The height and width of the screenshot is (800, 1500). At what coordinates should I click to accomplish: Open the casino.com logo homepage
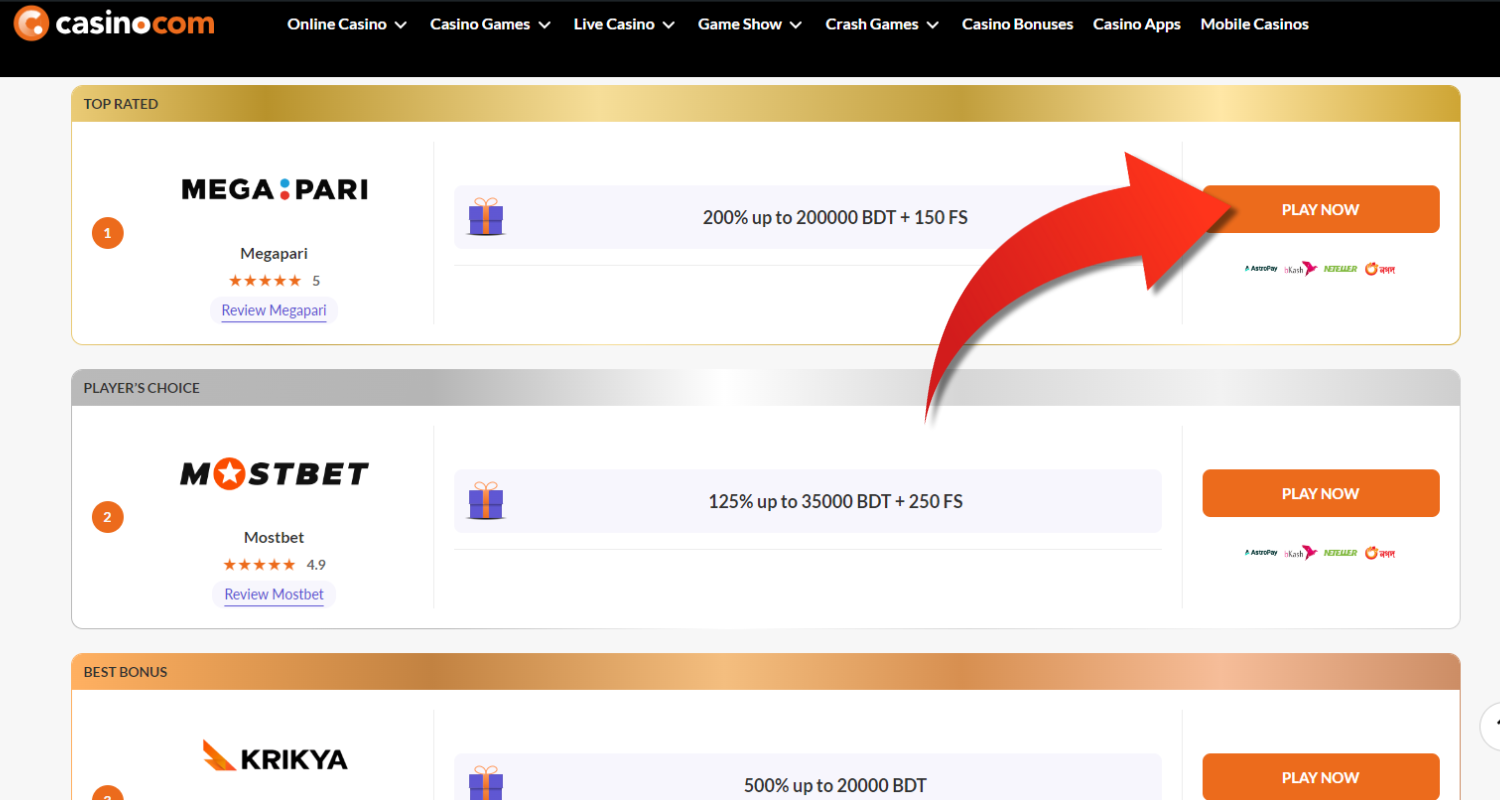114,22
